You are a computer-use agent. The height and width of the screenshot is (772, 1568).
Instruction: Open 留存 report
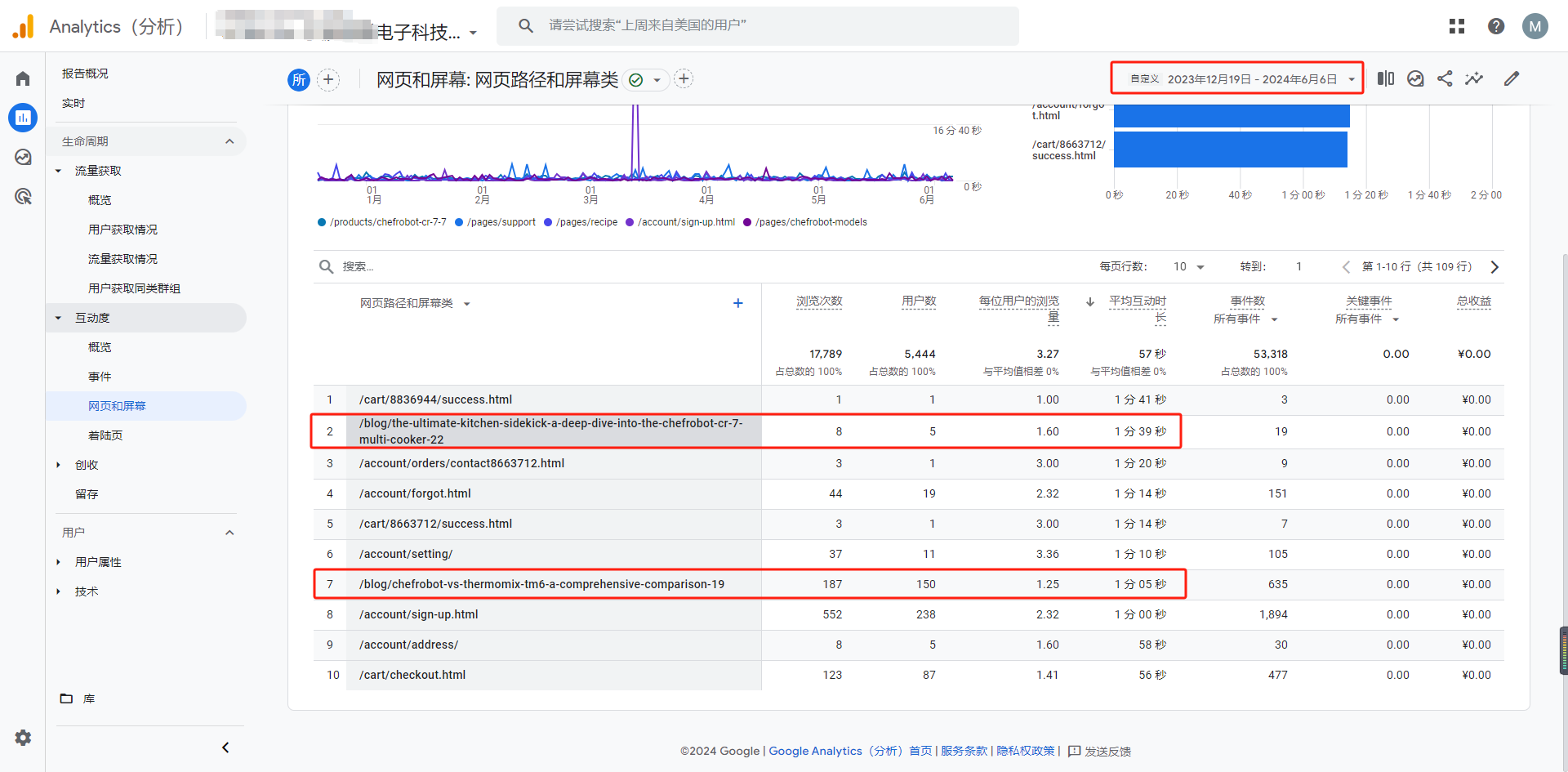(87, 494)
